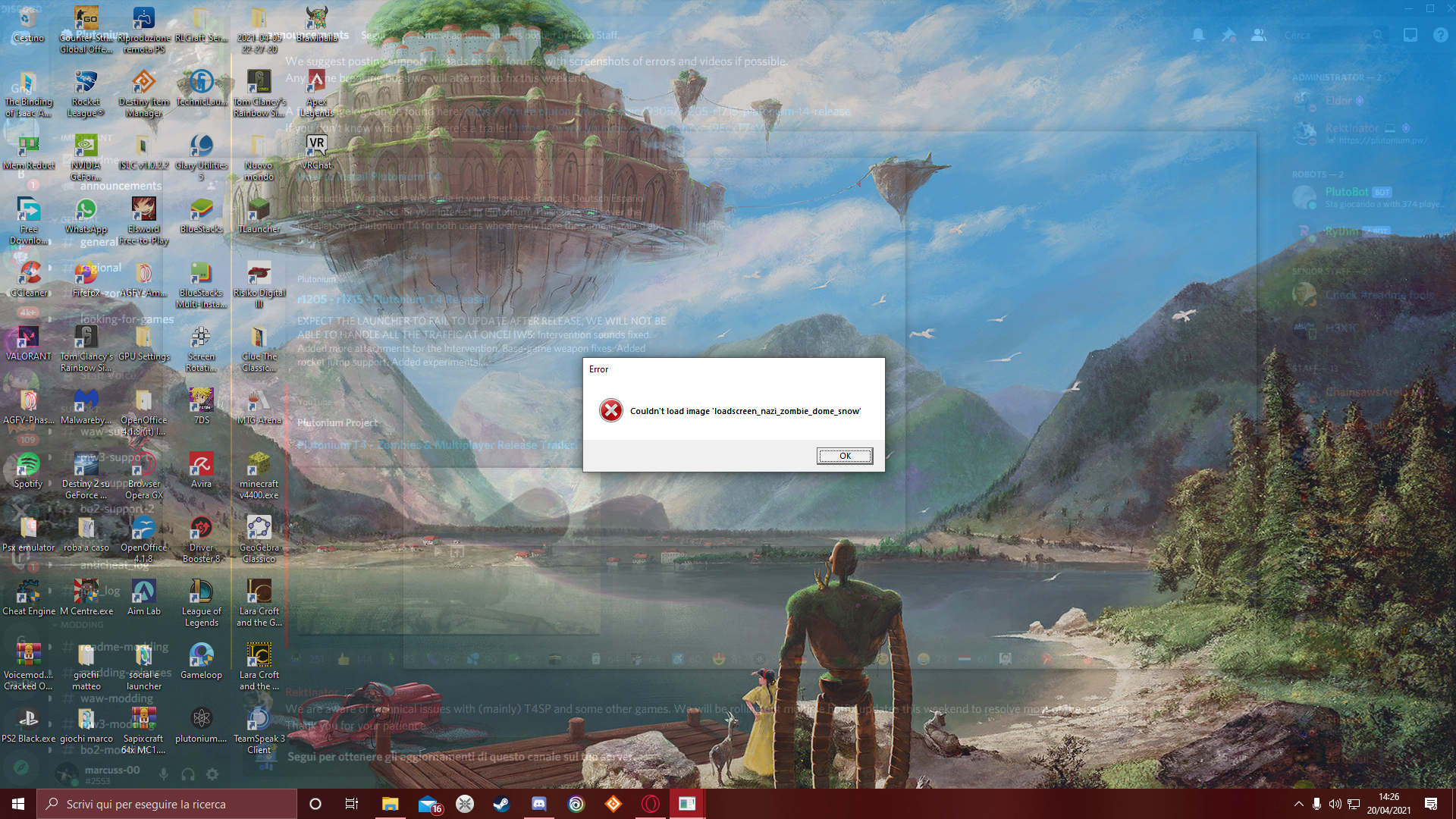1456x819 pixels.
Task: Open File Explorer from the taskbar
Action: [390, 804]
